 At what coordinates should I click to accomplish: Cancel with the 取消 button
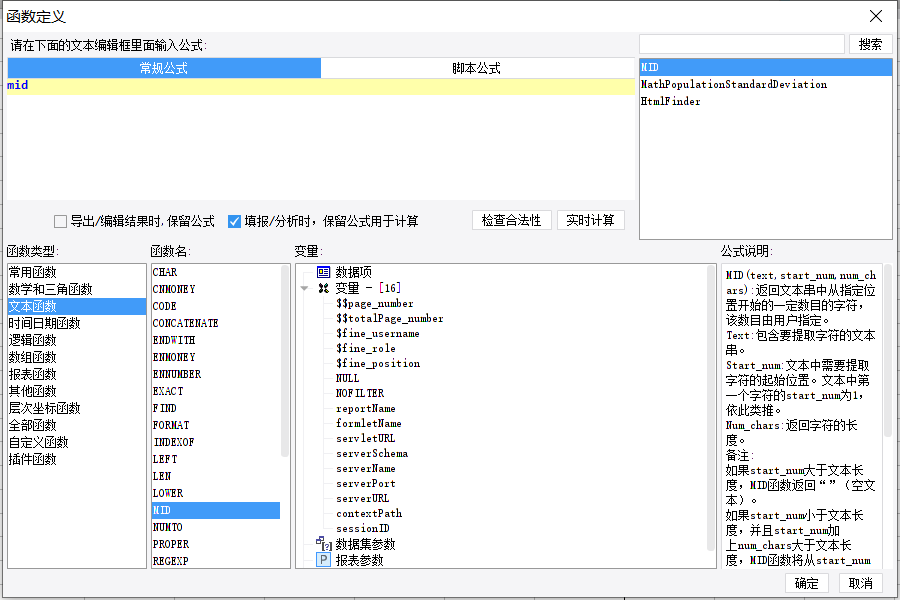click(x=860, y=583)
